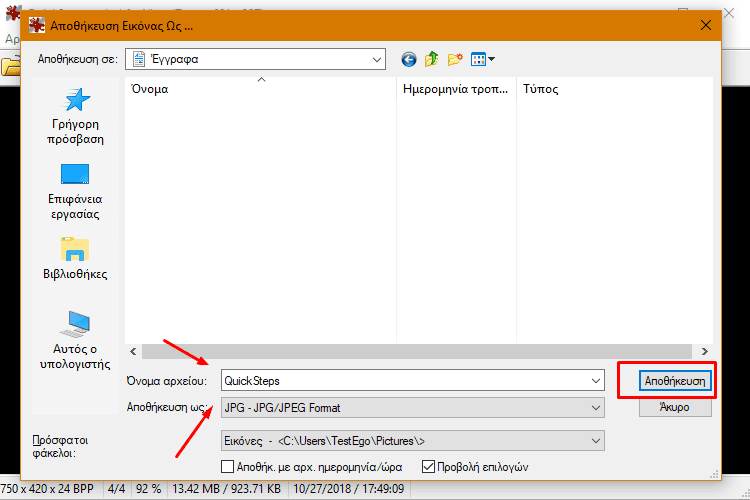Sort by Όνομα column header
This screenshot has height=500, width=750.
(261, 89)
